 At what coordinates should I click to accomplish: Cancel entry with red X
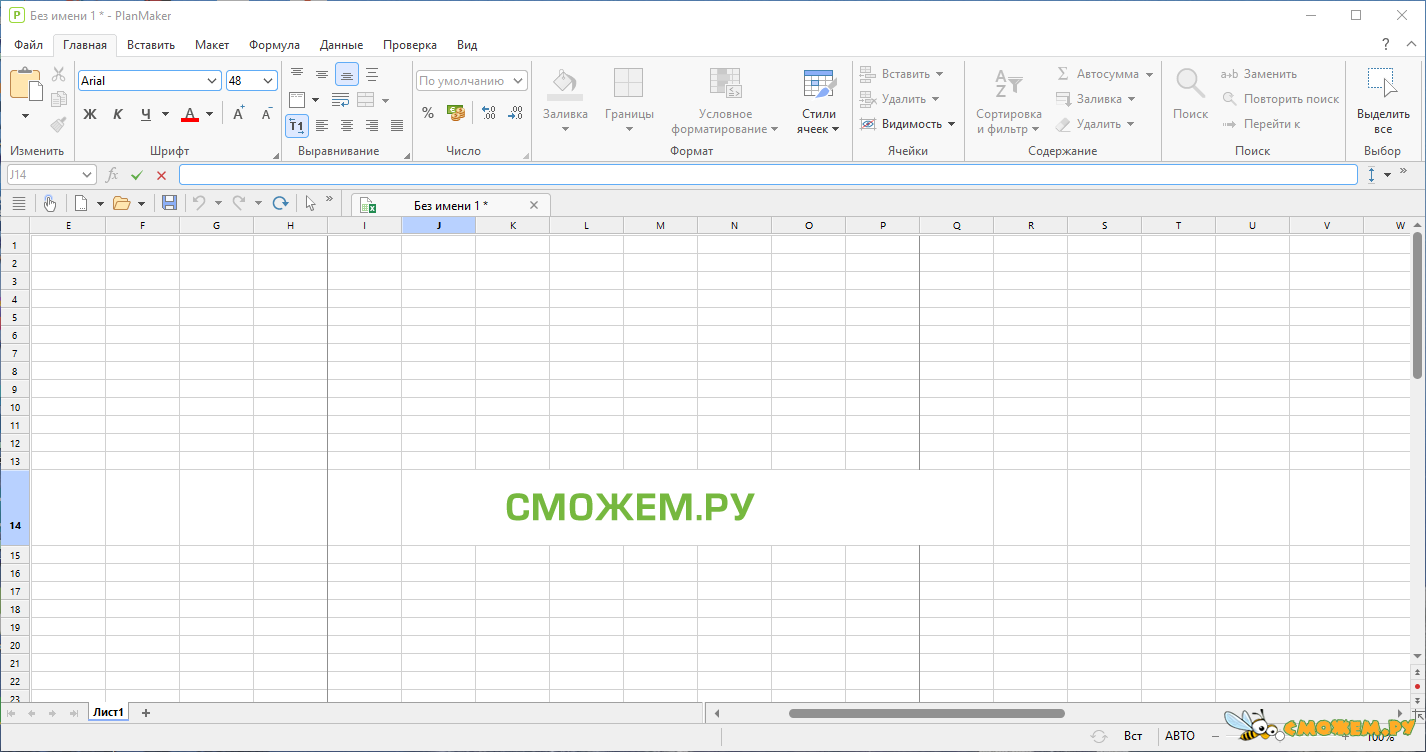click(x=162, y=175)
